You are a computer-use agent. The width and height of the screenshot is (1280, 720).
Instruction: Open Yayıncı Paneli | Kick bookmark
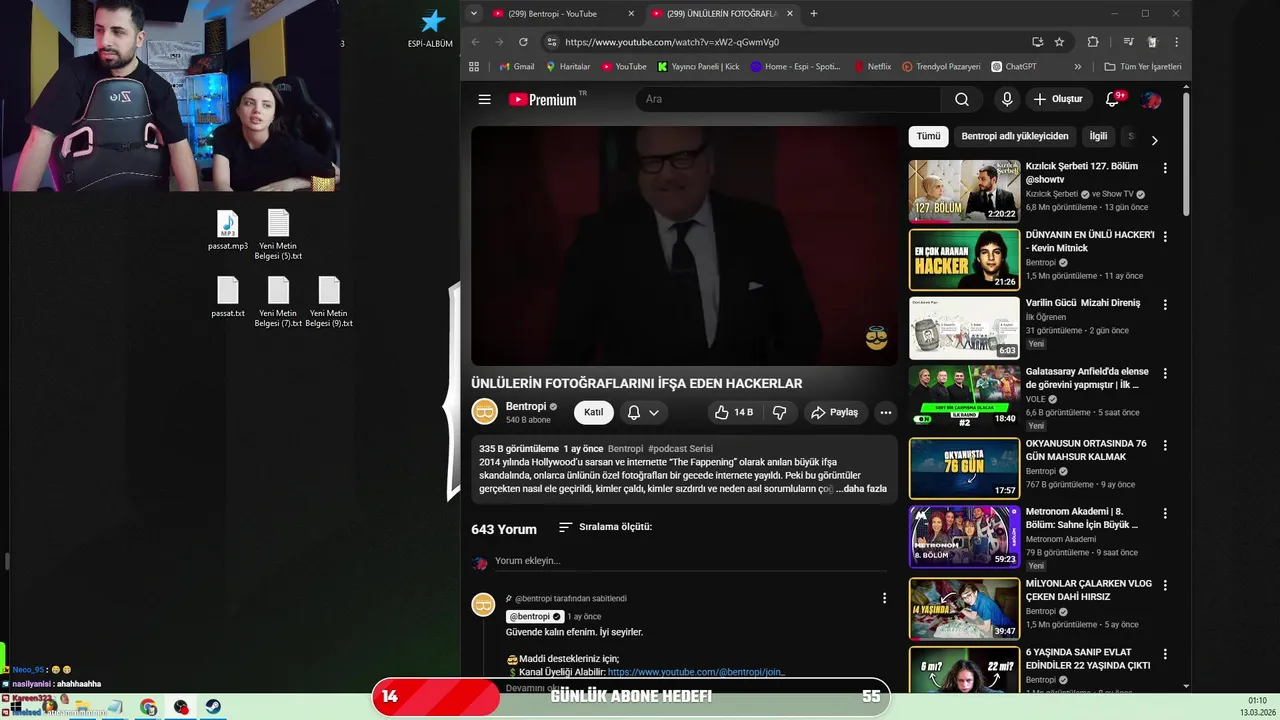click(x=698, y=67)
